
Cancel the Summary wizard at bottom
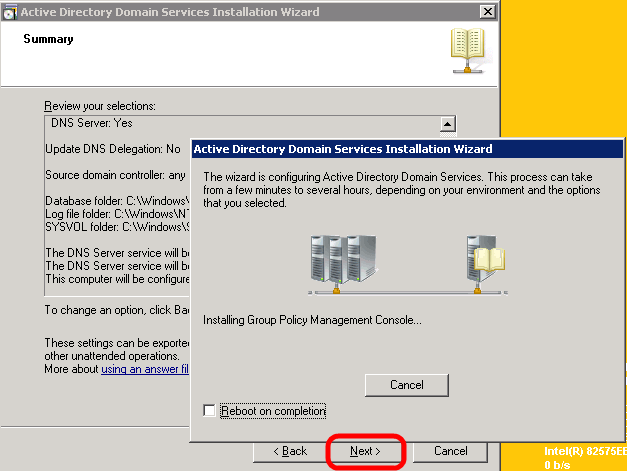[x=450, y=451]
